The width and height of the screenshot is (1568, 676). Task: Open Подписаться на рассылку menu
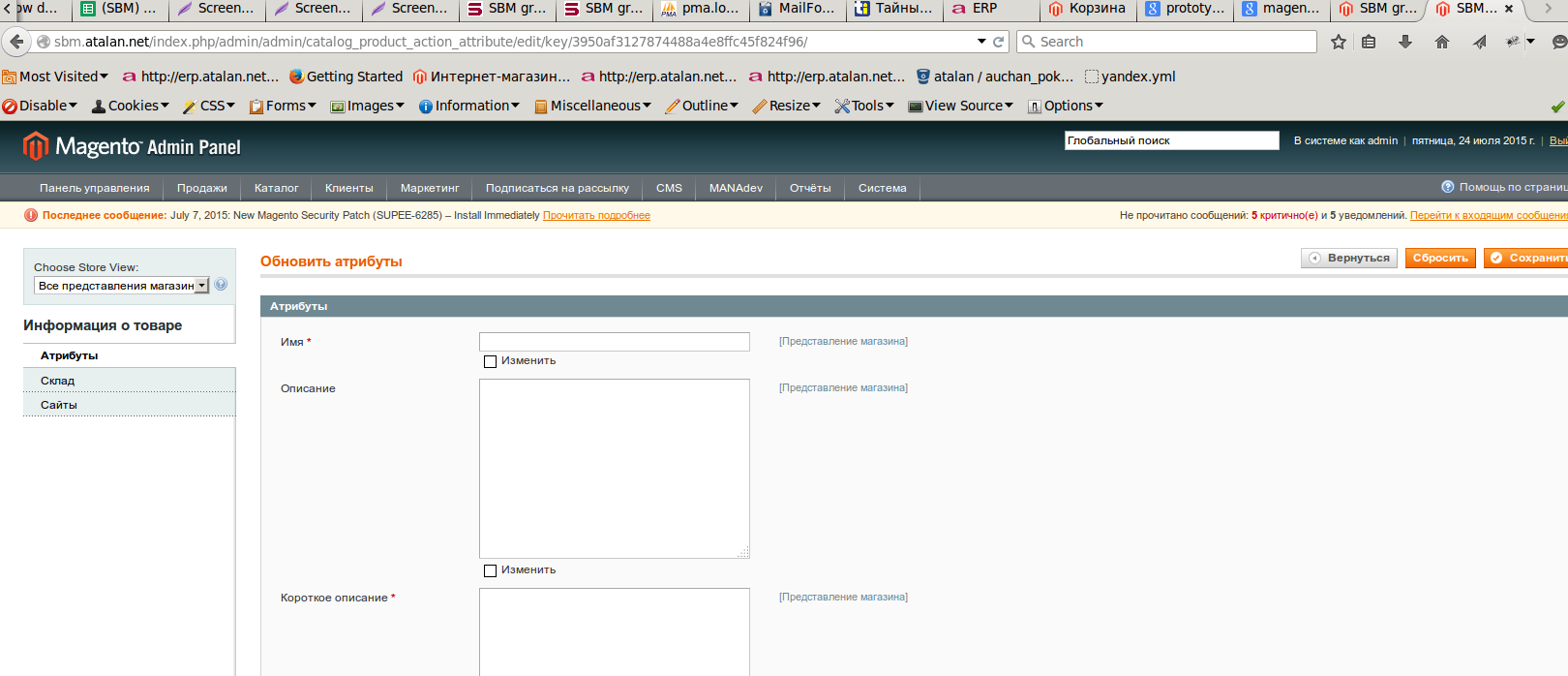click(x=558, y=188)
